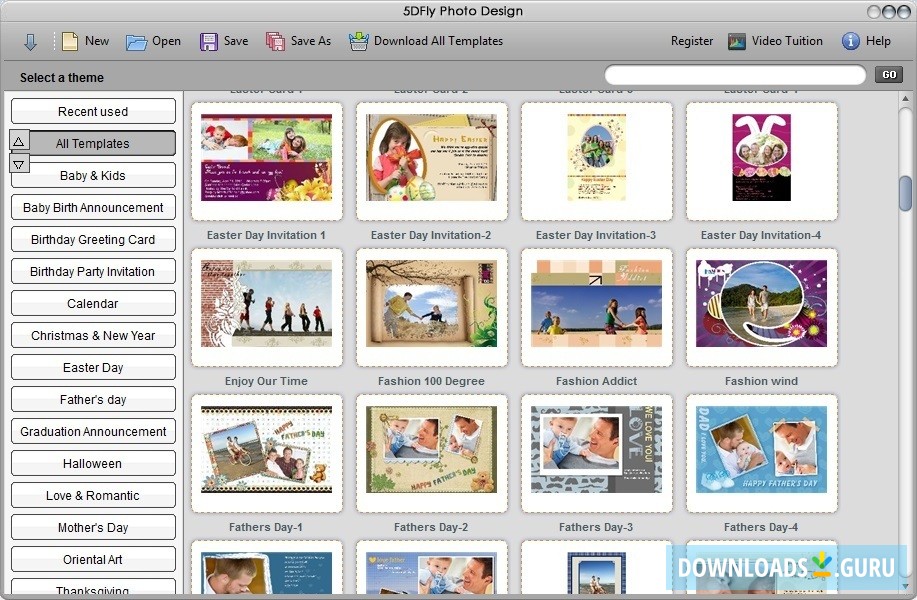The width and height of the screenshot is (917, 600).
Task: Open the Birthday Greeting Card theme
Action: tap(93, 239)
